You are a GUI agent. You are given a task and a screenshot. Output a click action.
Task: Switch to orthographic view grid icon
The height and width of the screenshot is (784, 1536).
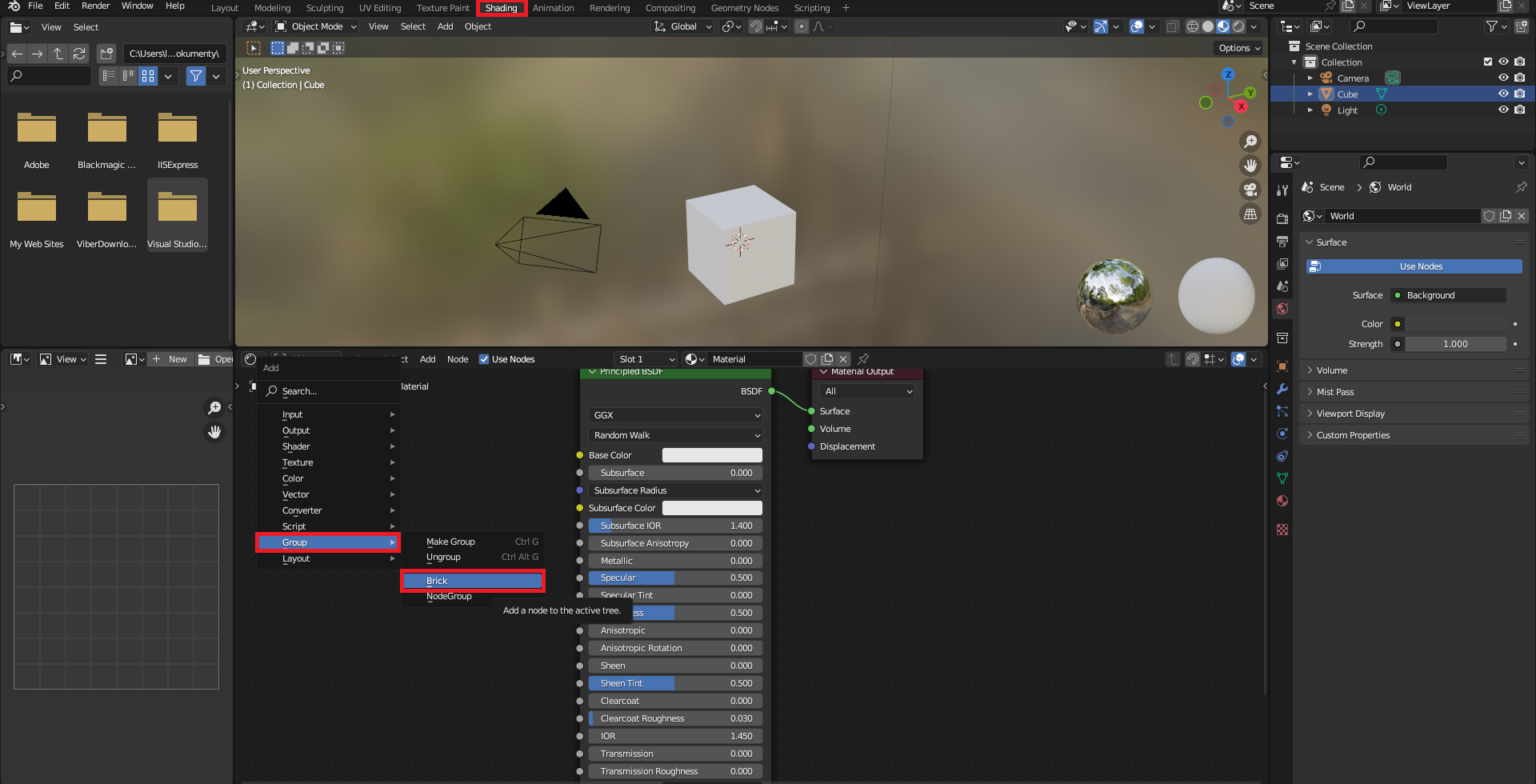tap(1250, 214)
